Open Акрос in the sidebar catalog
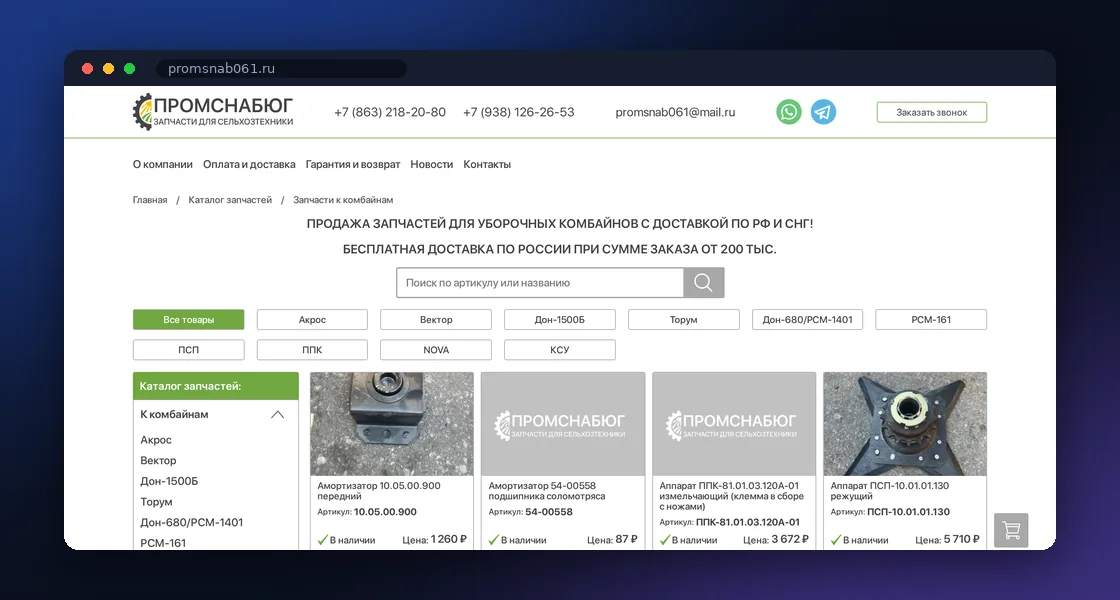 [x=156, y=440]
